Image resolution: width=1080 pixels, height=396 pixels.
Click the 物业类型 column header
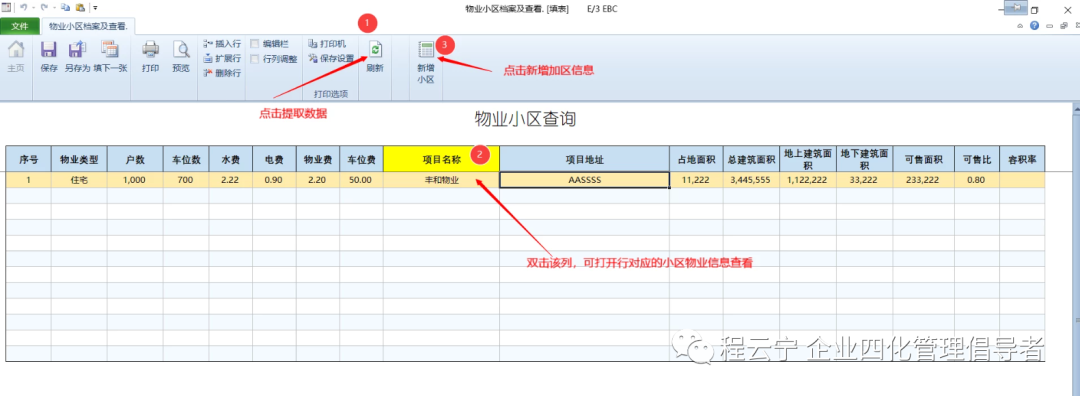[79, 159]
